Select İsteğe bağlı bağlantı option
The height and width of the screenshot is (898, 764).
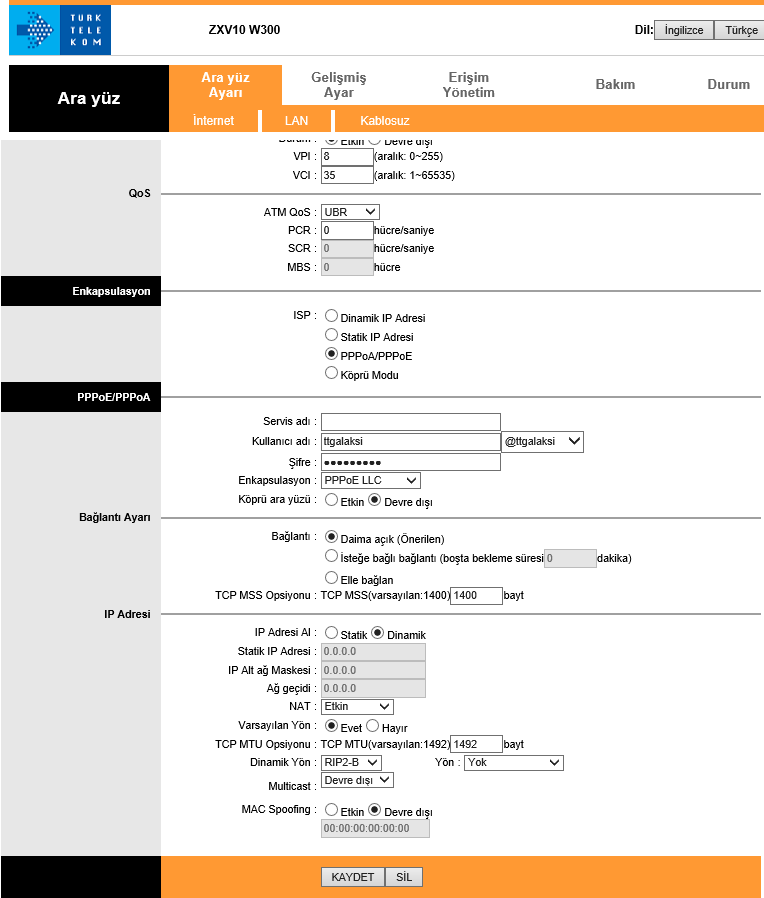(331, 556)
